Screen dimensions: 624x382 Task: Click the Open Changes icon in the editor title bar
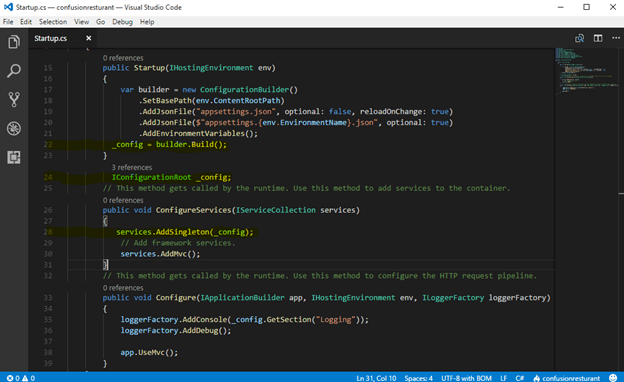click(x=579, y=38)
